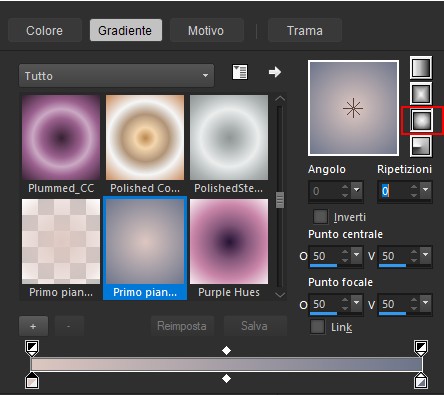Select the Polished Co... gradient thumbnail
Viewport: 444px width, 395px height.
[145, 137]
